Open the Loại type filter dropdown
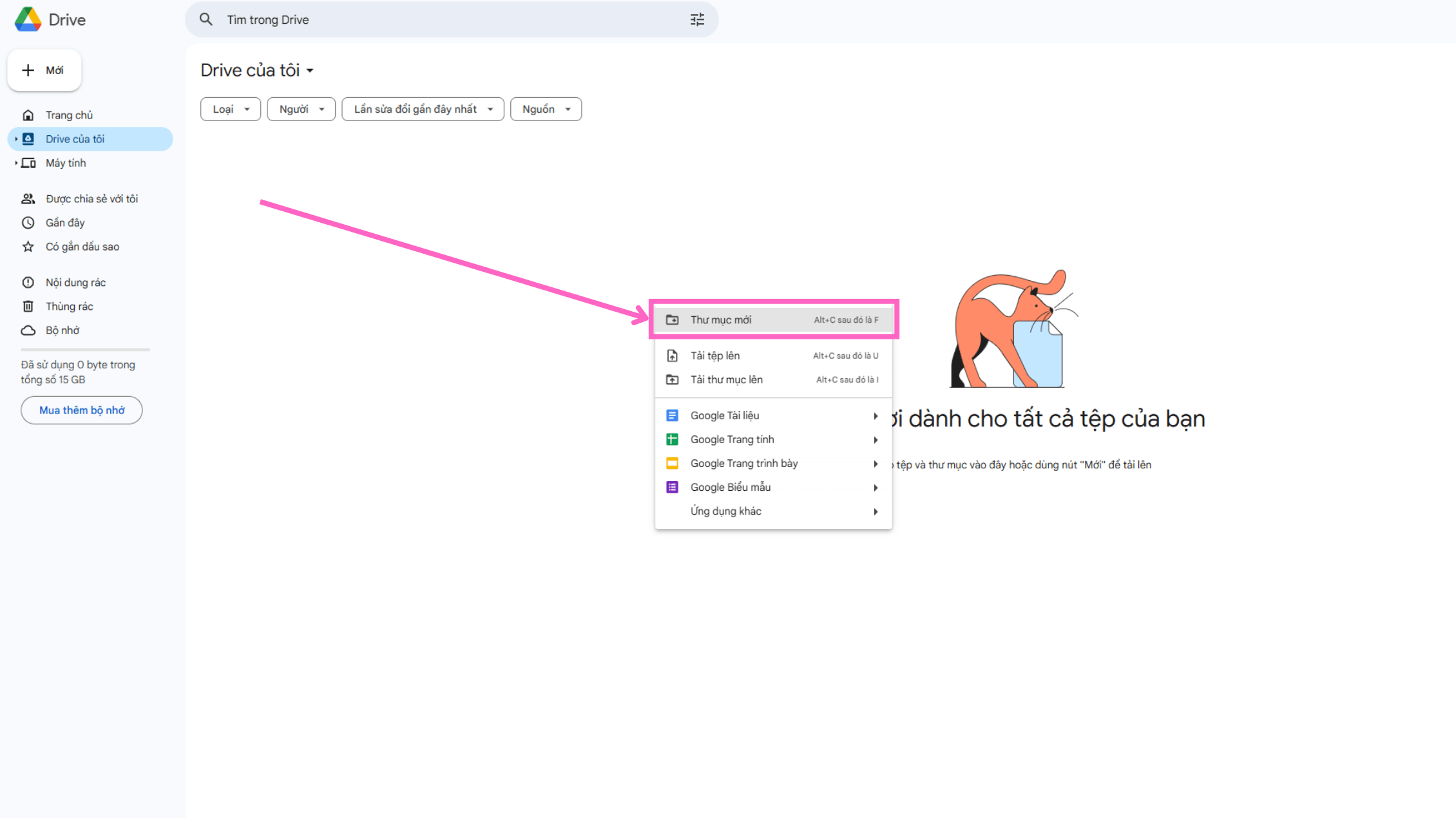1456x818 pixels. pos(230,109)
